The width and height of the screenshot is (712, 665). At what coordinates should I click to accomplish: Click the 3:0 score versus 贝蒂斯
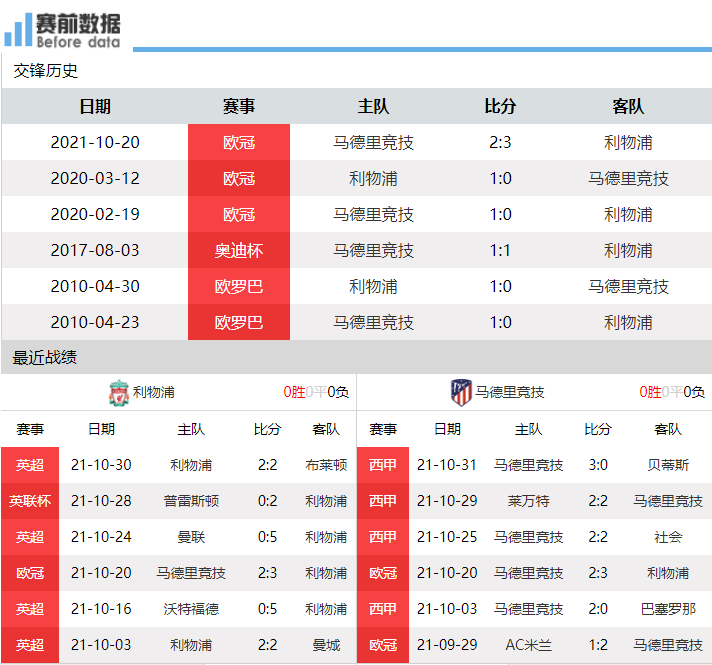coord(598,465)
